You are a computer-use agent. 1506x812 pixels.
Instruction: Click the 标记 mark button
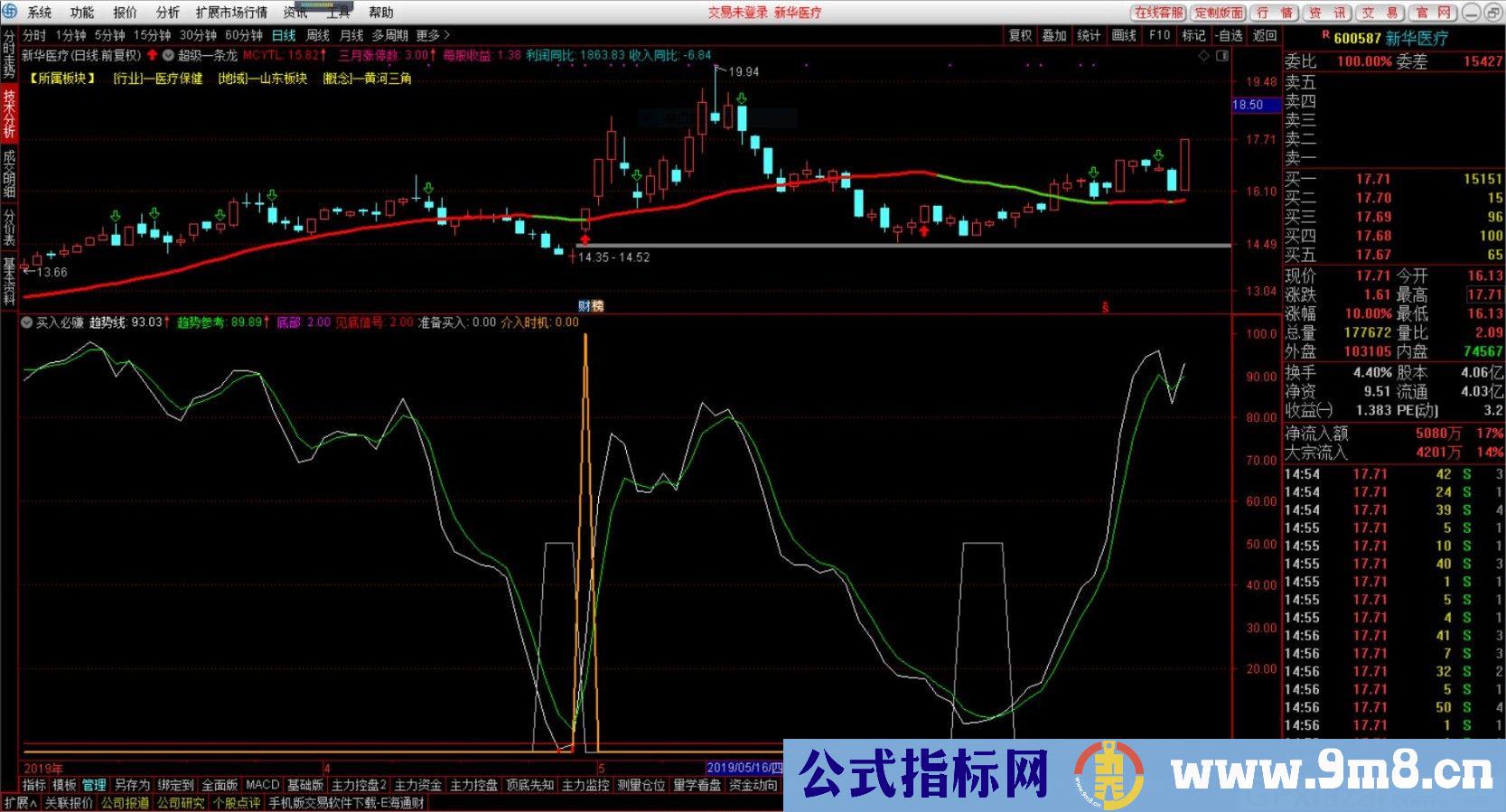tap(1193, 35)
